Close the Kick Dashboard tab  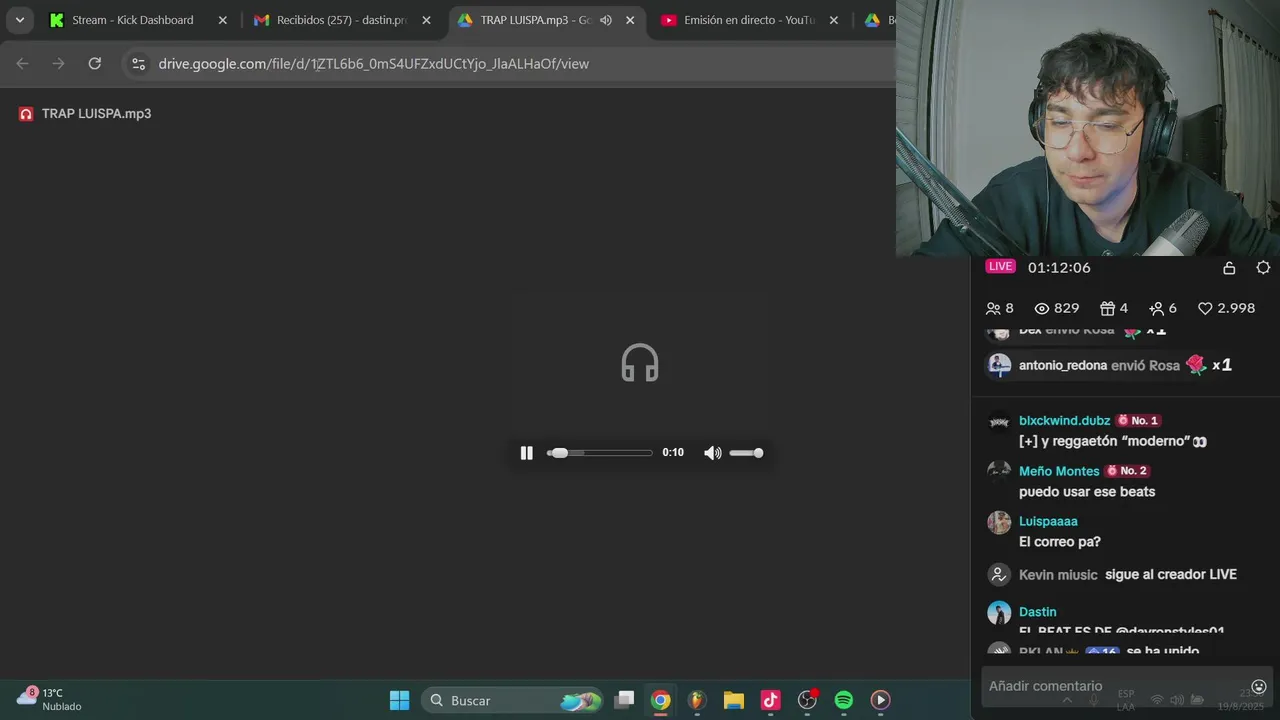point(223,20)
